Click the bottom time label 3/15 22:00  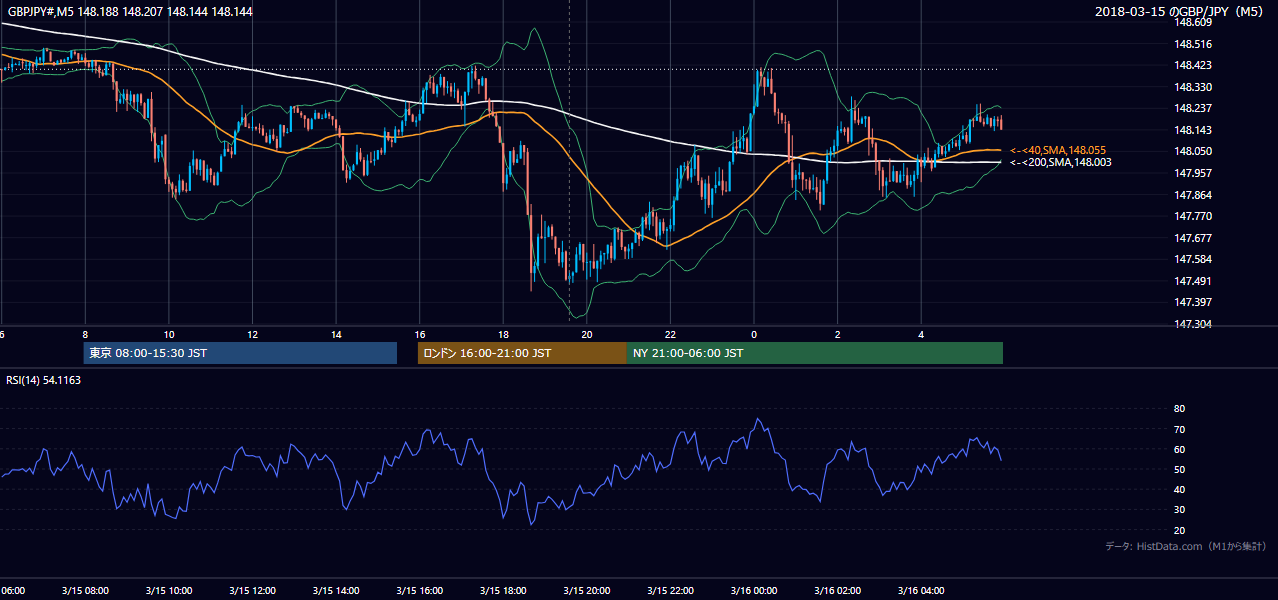670,591
